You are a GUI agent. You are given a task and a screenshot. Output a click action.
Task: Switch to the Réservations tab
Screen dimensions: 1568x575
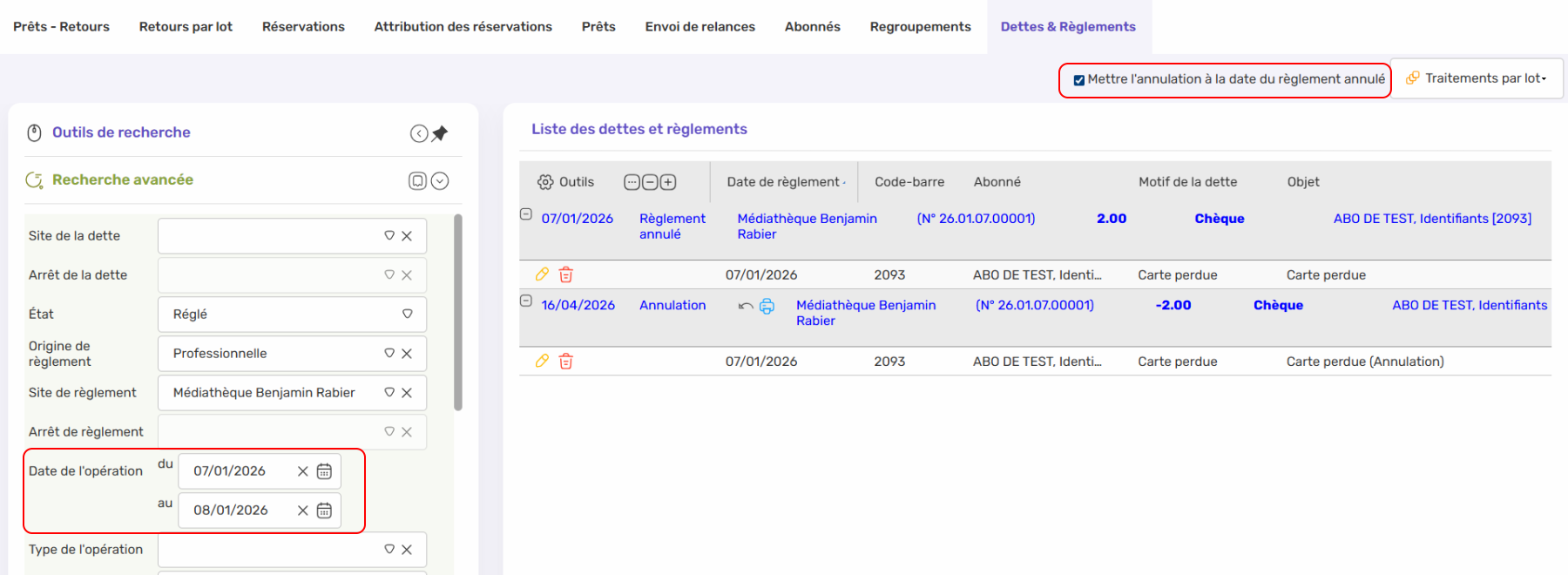click(303, 27)
